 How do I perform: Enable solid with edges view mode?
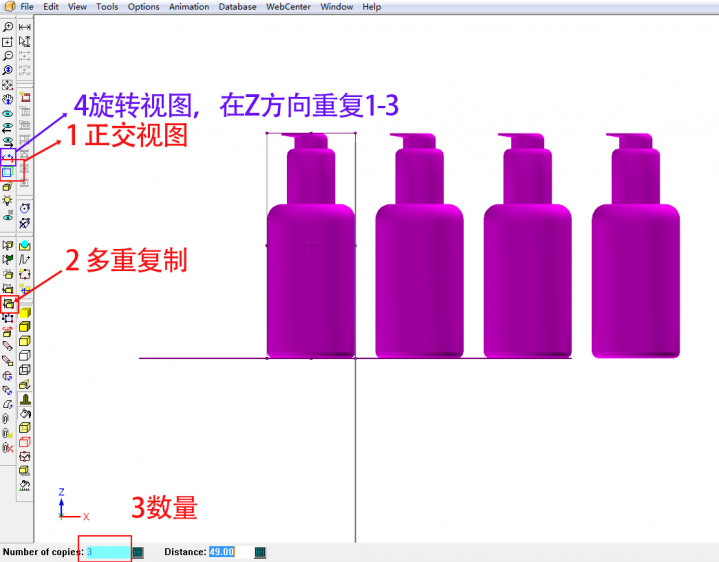25,326
